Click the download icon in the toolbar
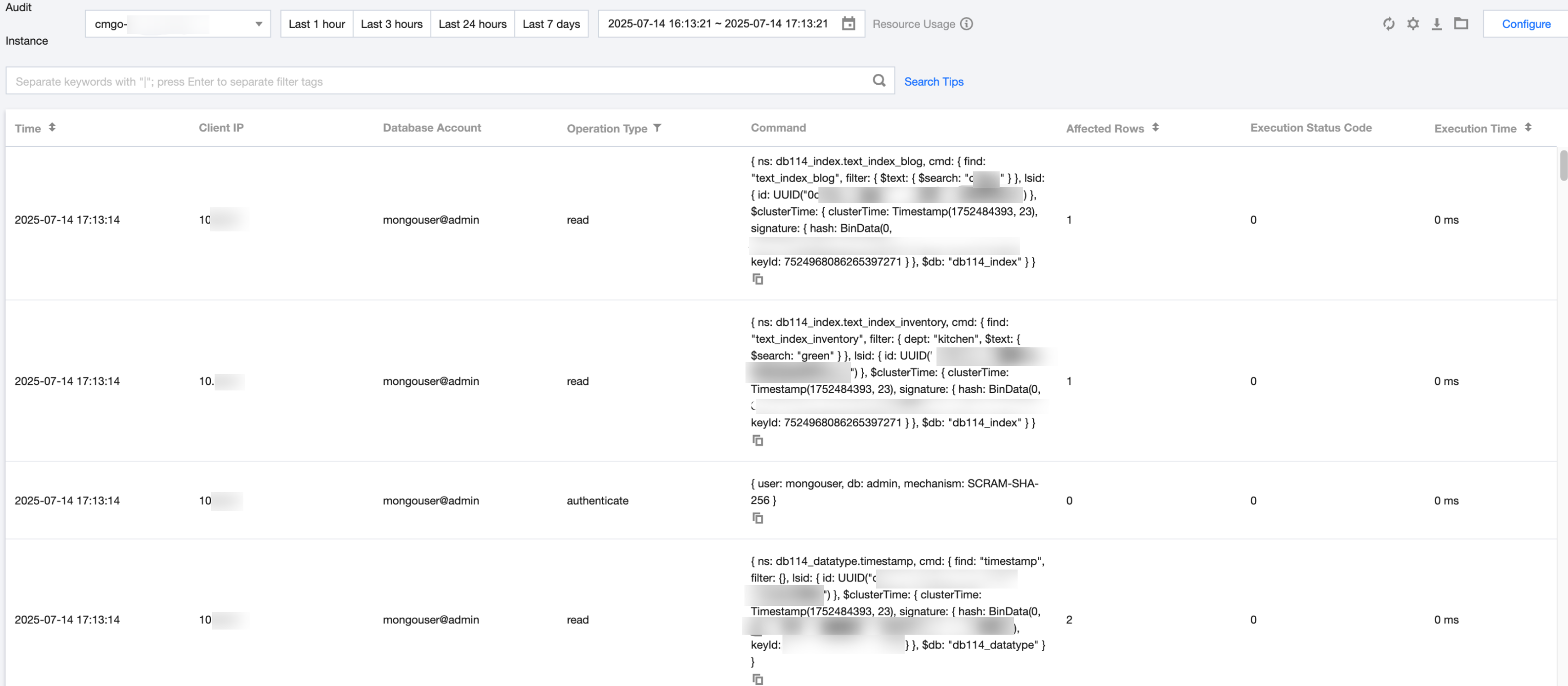1568x686 pixels. (1437, 24)
